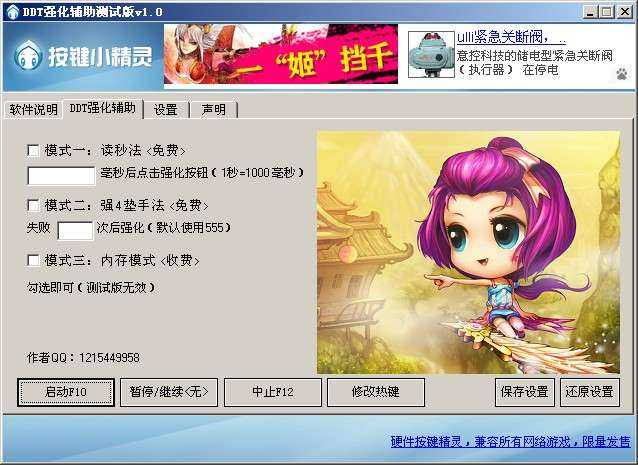Focus the milliseconds delay input field
The height and width of the screenshot is (465, 638).
click(x=61, y=176)
